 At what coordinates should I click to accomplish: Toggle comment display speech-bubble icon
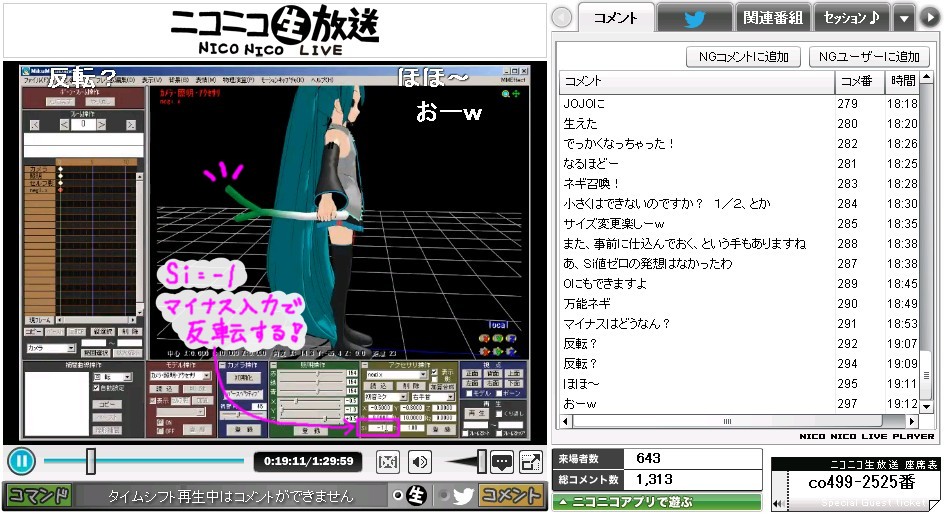click(x=502, y=462)
